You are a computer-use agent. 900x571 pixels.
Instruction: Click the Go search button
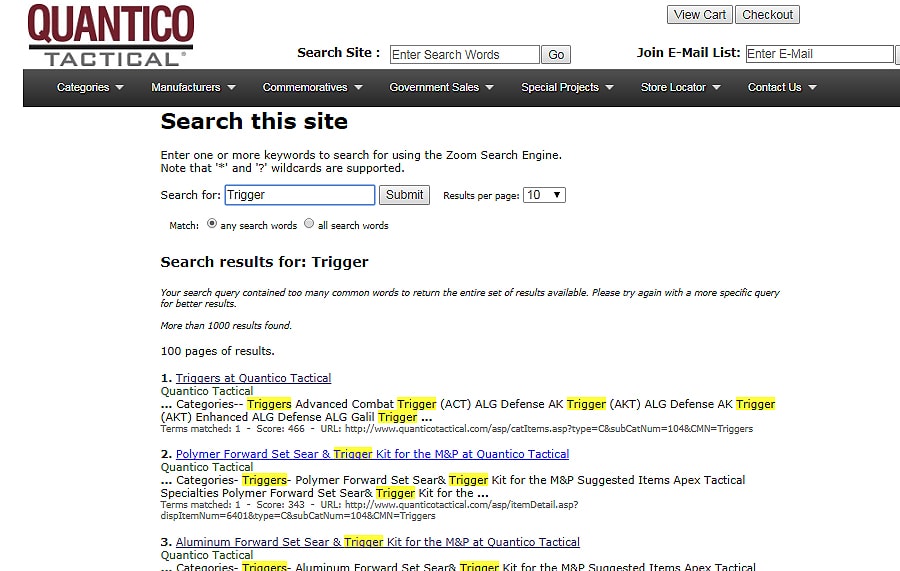[556, 55]
